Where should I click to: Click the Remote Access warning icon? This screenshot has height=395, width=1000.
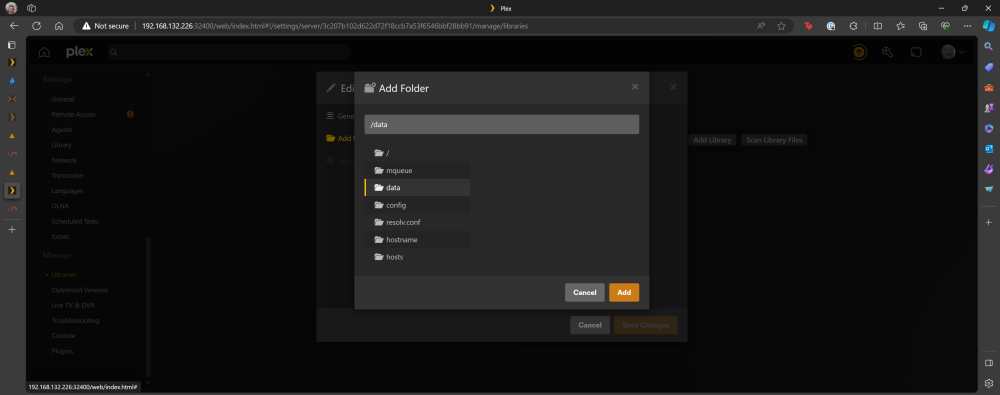pos(130,114)
